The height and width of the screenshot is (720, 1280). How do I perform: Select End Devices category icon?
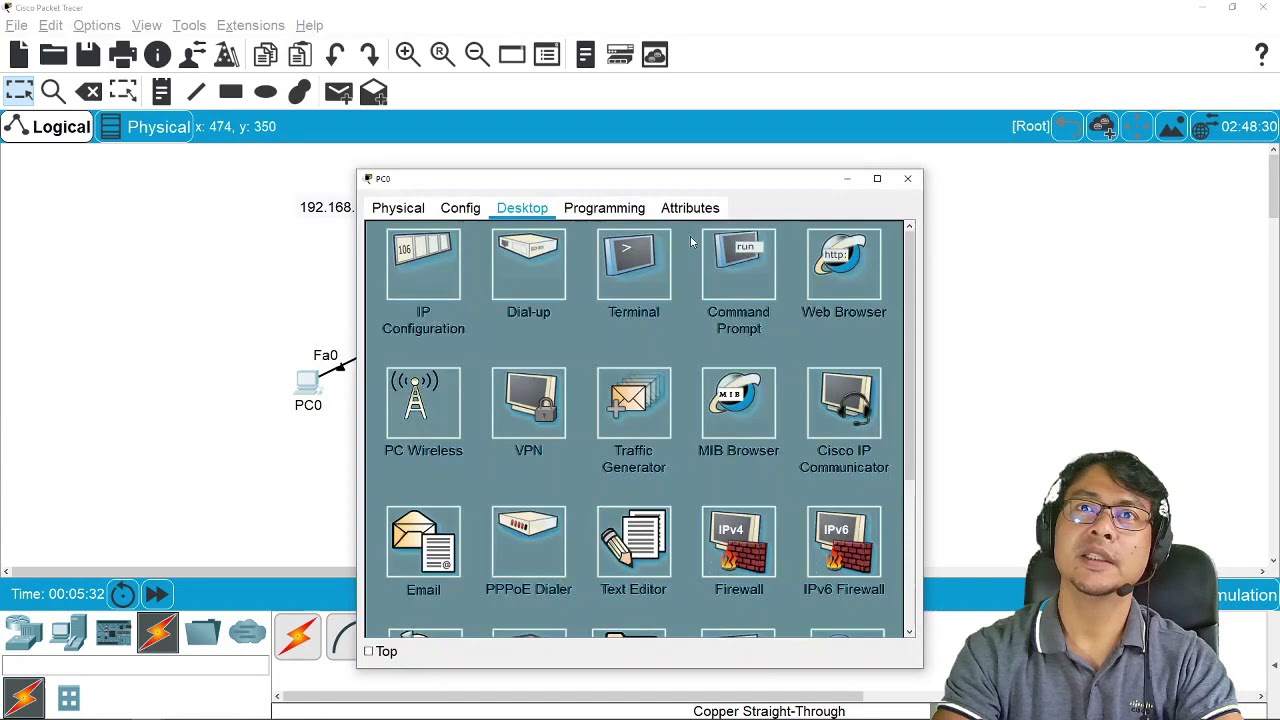click(x=68, y=634)
